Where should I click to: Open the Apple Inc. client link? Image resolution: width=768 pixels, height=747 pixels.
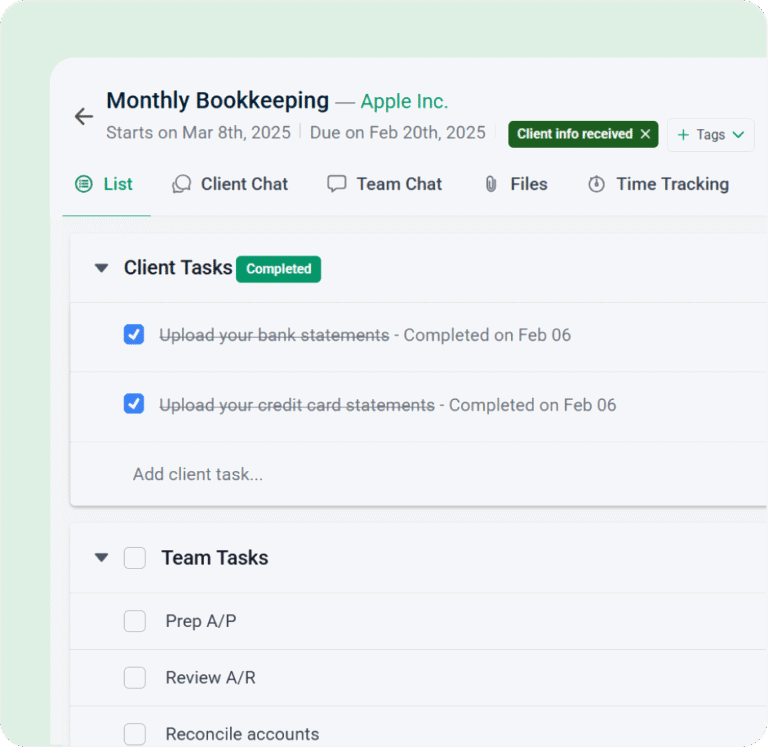tap(404, 102)
